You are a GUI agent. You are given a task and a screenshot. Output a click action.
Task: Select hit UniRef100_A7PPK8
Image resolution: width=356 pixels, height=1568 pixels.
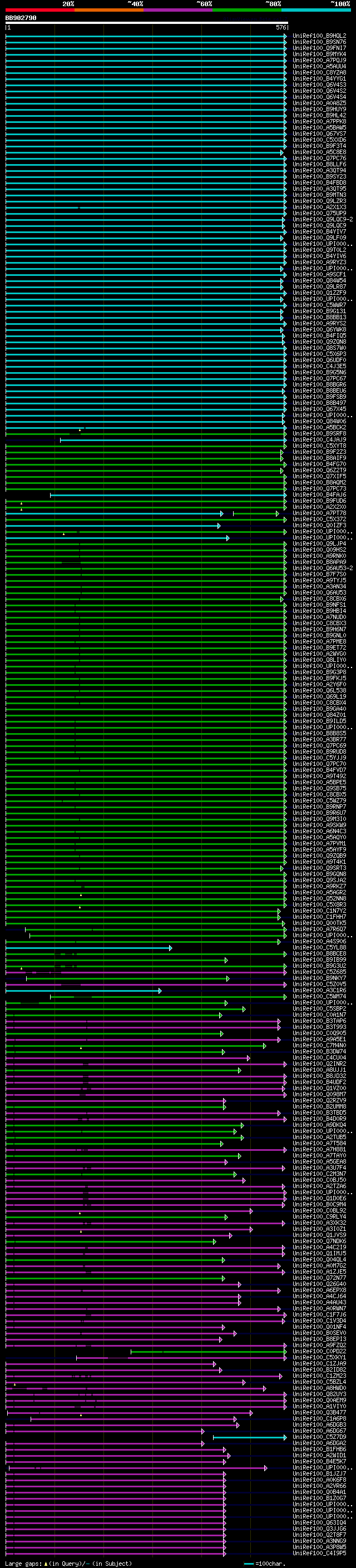[x=319, y=122]
